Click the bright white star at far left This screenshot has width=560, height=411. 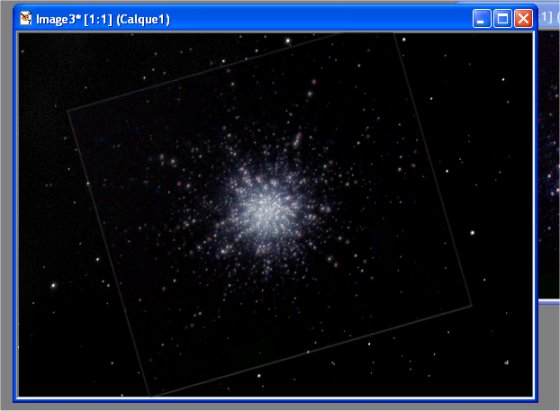coord(54,285)
